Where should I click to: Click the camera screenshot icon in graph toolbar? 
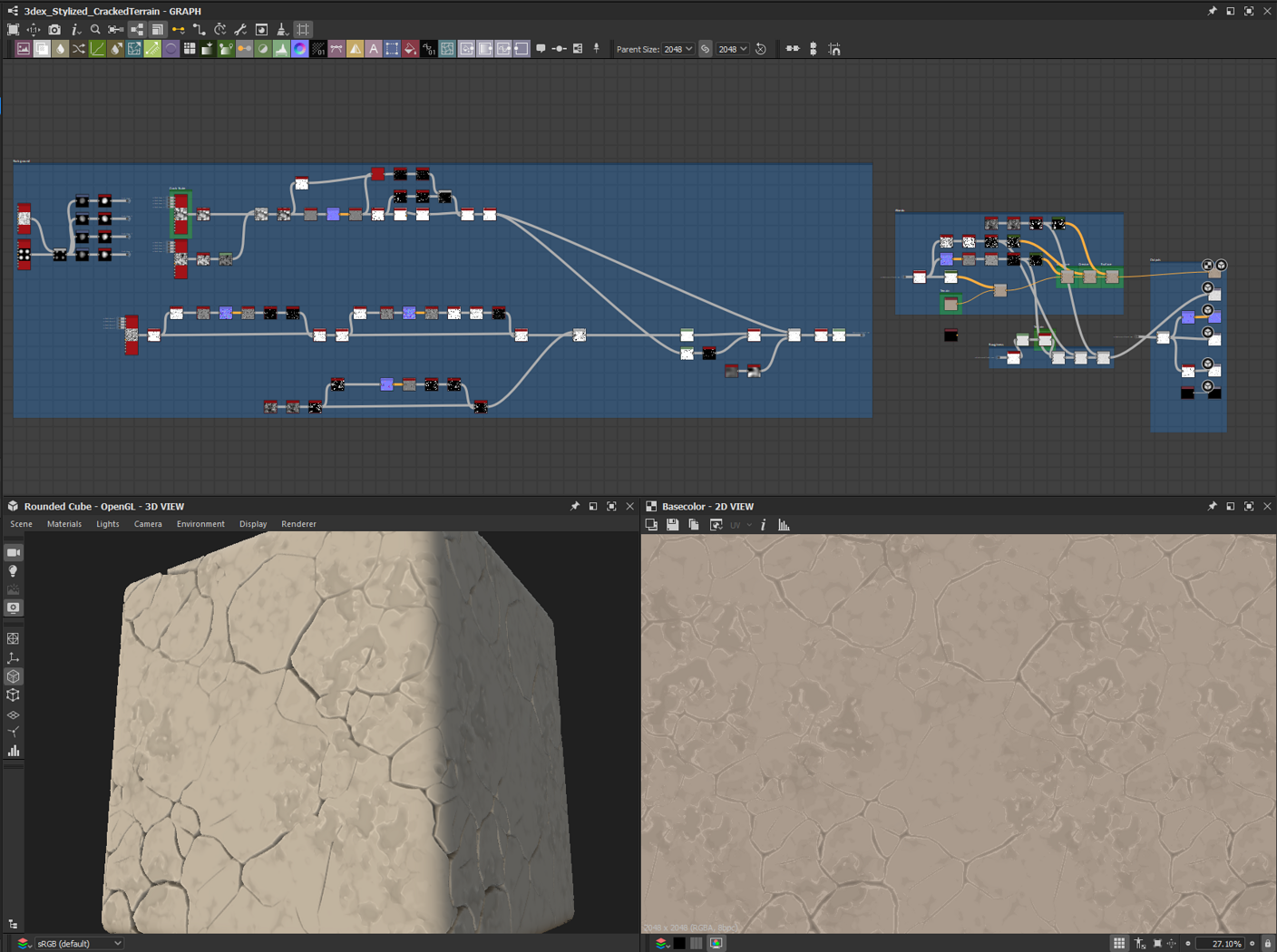pos(54,30)
